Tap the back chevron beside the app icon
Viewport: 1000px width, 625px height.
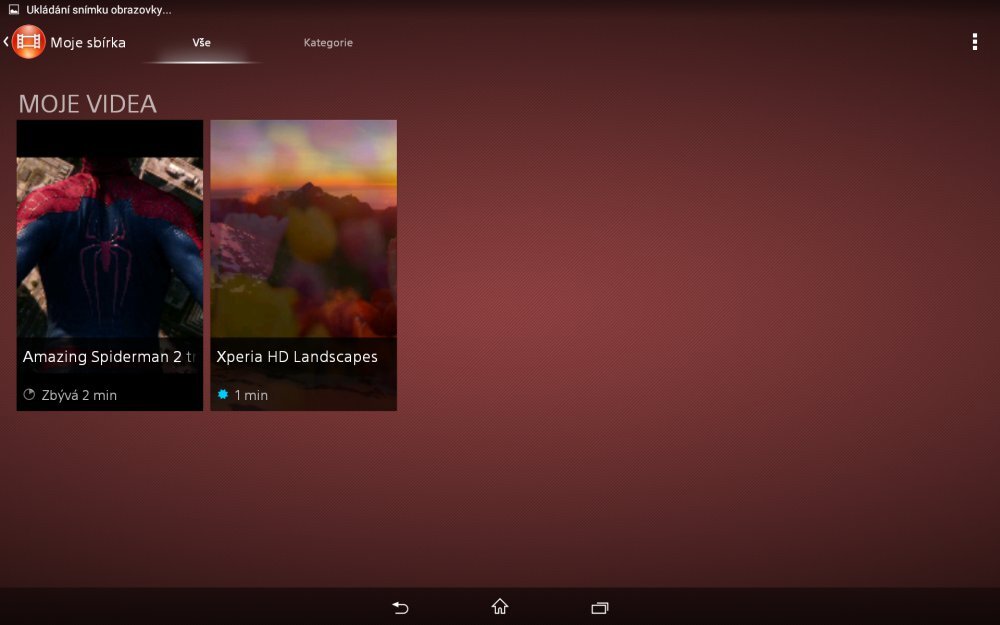pos(6,41)
